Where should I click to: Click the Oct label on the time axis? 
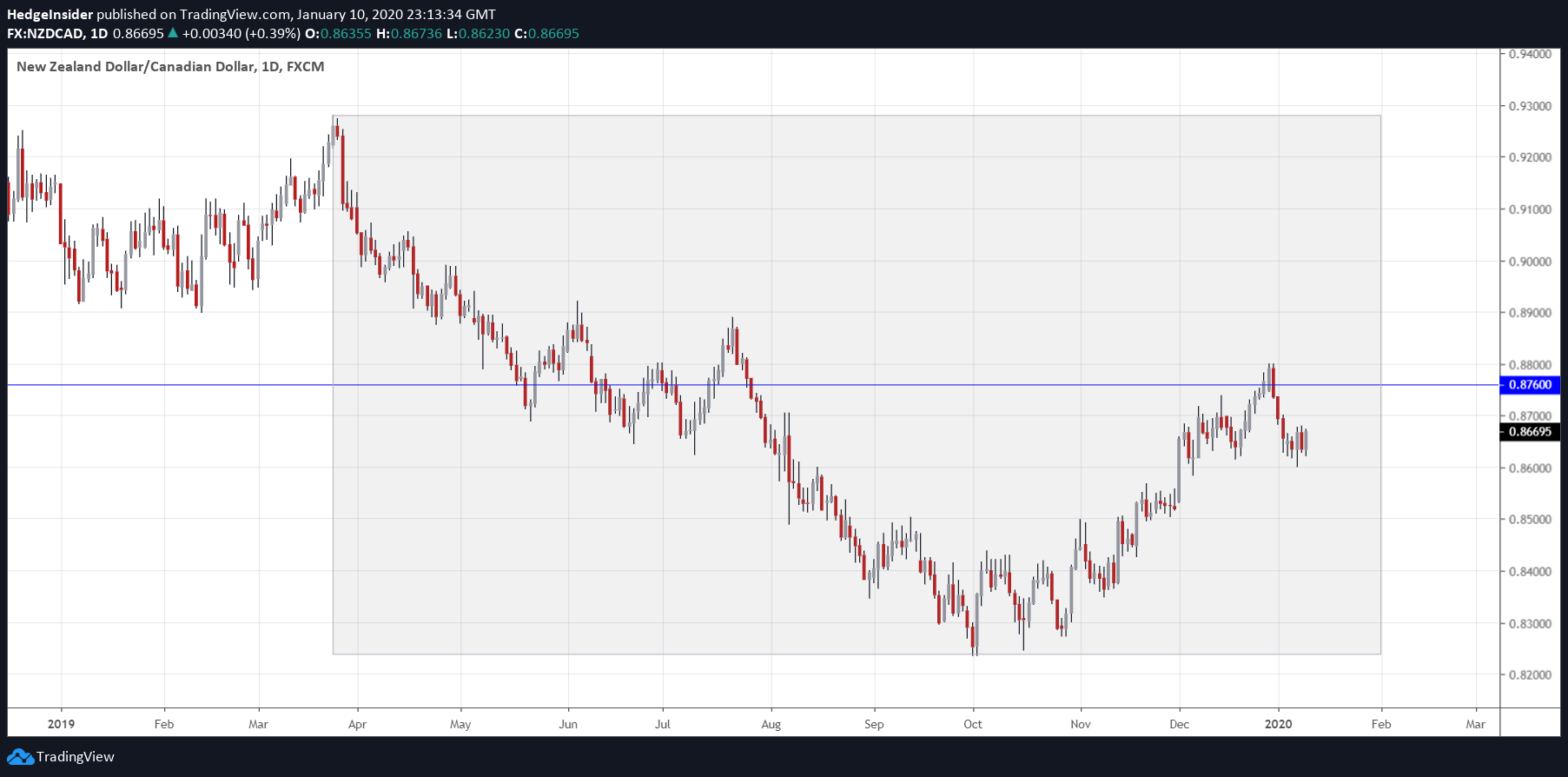coord(973,724)
